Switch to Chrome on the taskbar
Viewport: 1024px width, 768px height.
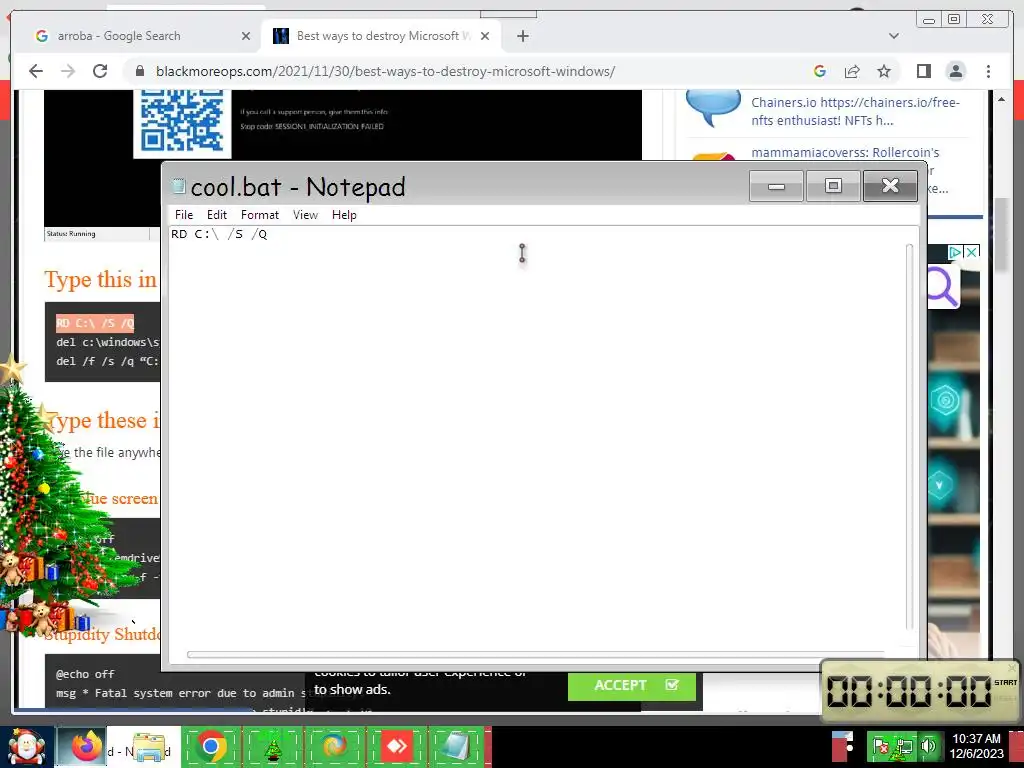(x=210, y=746)
